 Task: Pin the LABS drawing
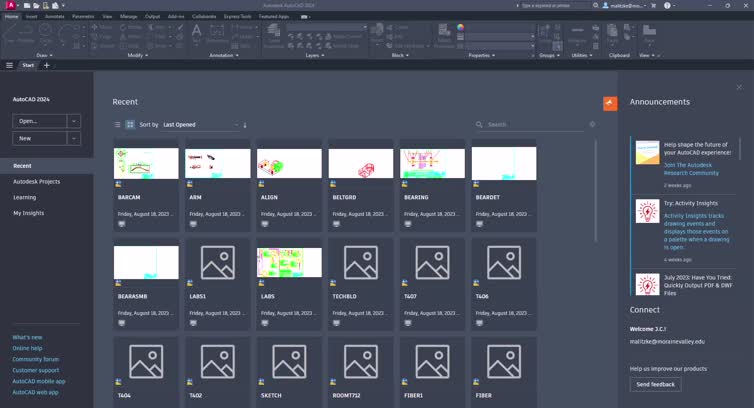tap(262, 283)
